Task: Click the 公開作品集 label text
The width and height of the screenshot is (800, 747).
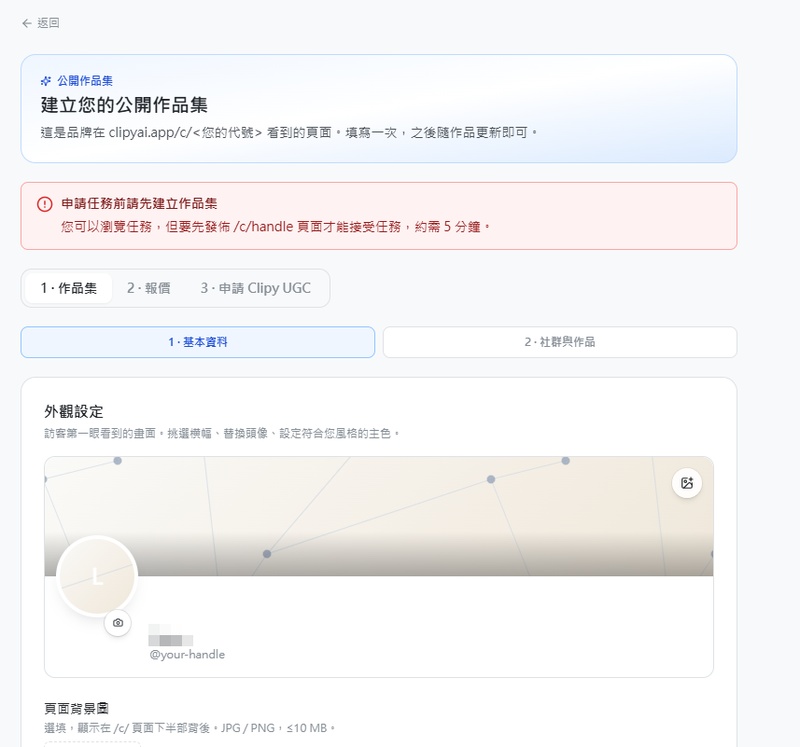Action: pos(85,81)
